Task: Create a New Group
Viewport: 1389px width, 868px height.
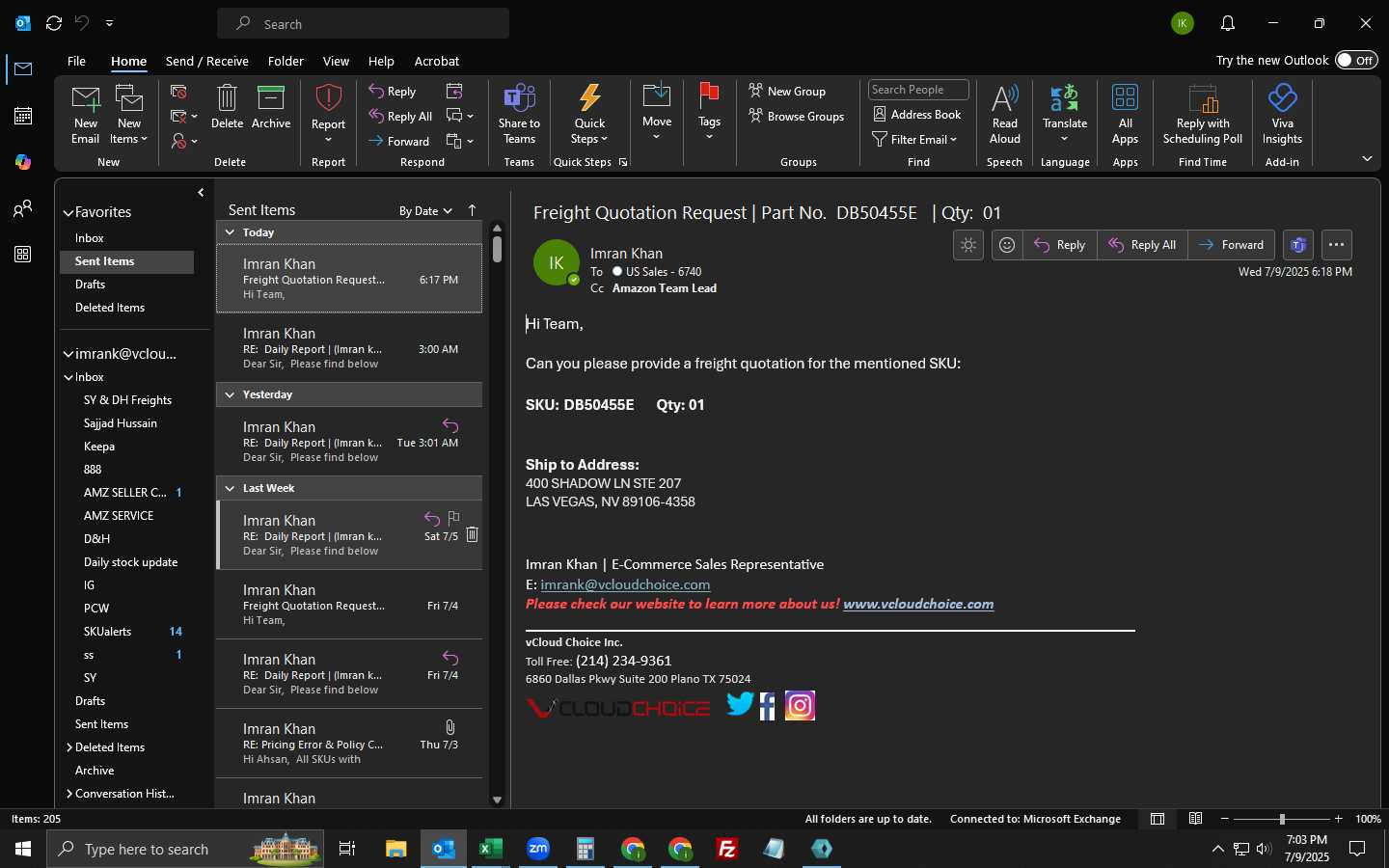Action: click(x=787, y=92)
